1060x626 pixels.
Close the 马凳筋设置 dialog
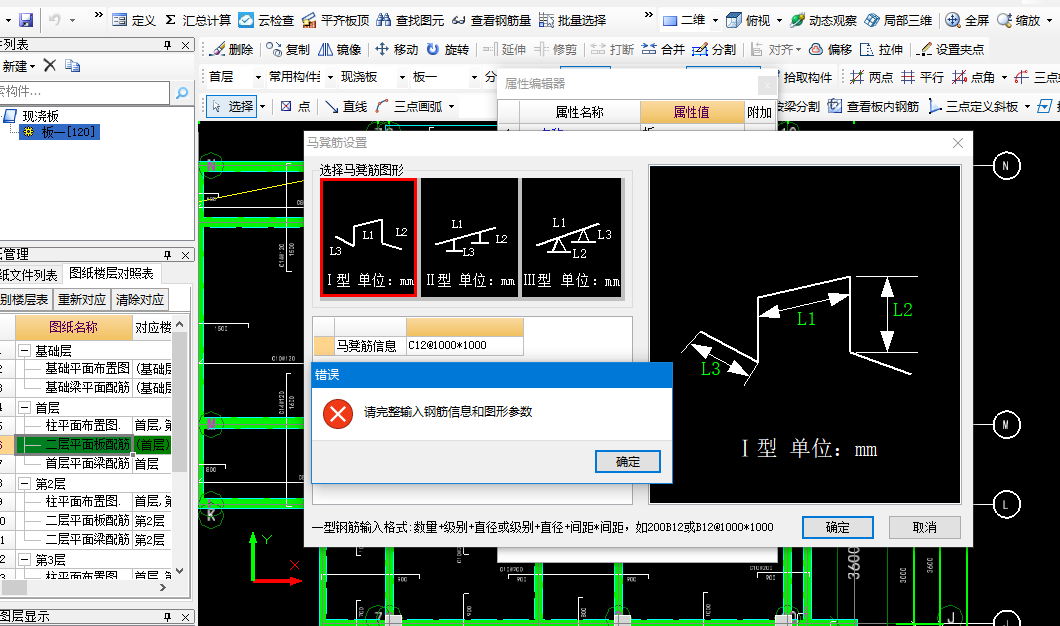click(957, 143)
